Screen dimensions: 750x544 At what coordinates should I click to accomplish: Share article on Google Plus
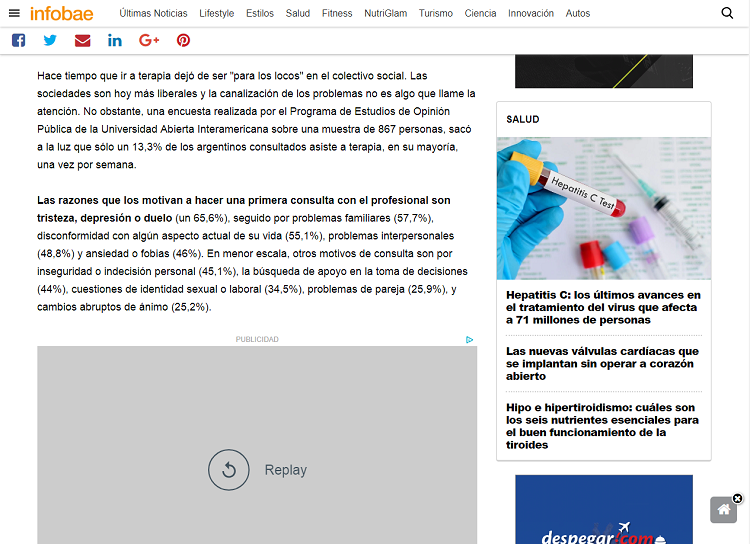click(x=149, y=40)
